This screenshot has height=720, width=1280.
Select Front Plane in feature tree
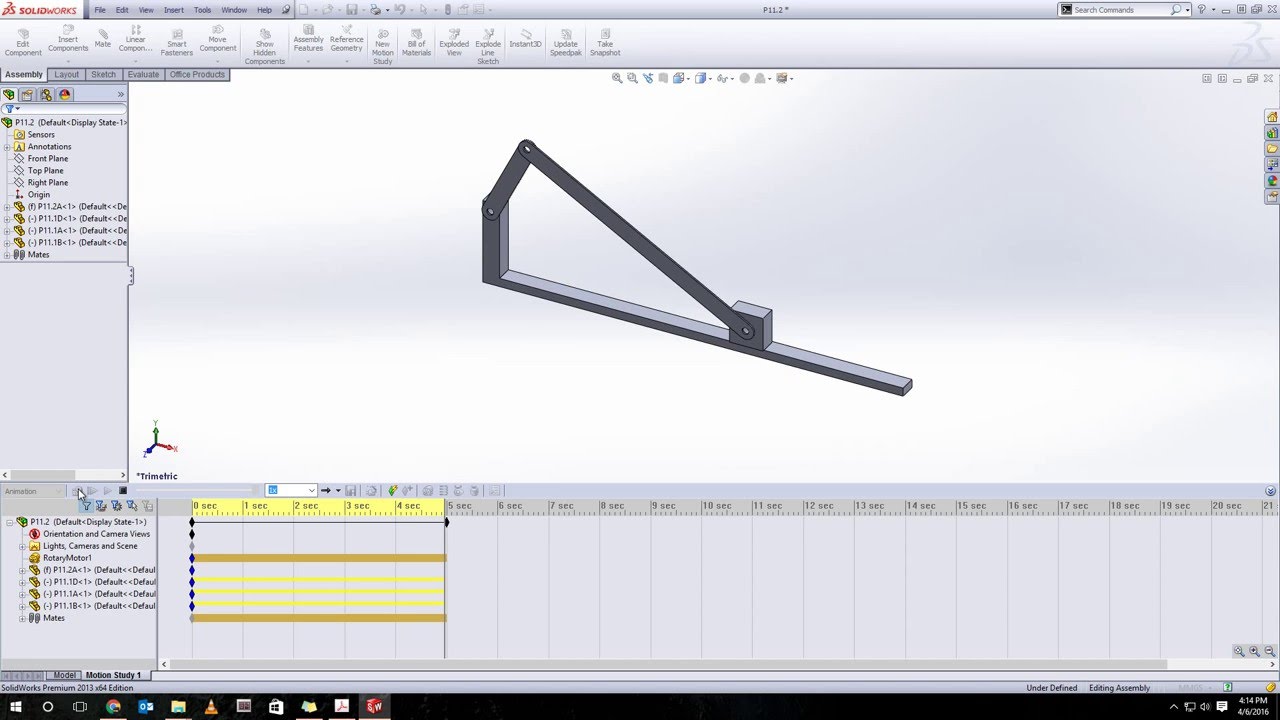[x=48, y=159]
